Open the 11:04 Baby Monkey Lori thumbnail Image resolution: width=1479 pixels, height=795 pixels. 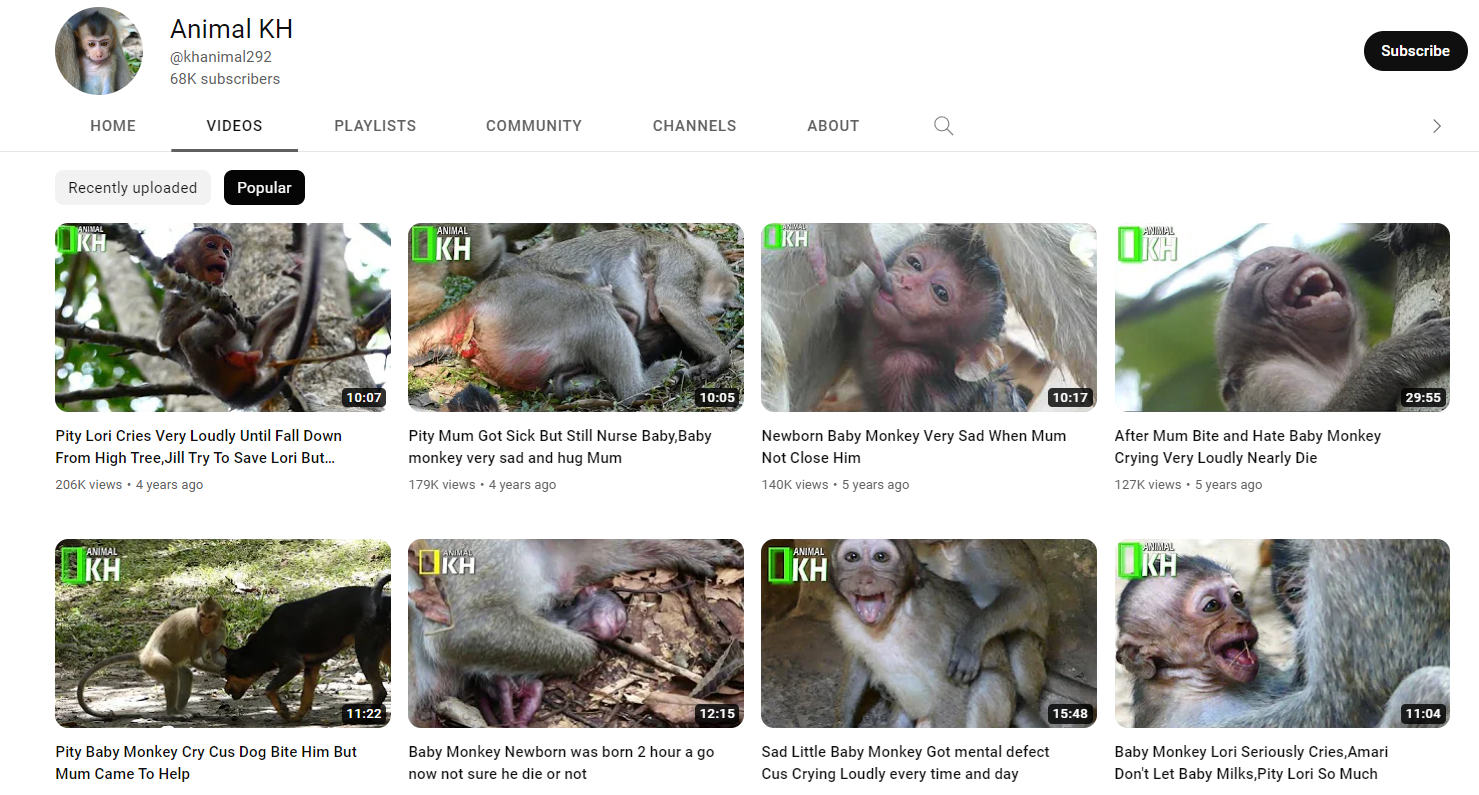(x=1282, y=634)
